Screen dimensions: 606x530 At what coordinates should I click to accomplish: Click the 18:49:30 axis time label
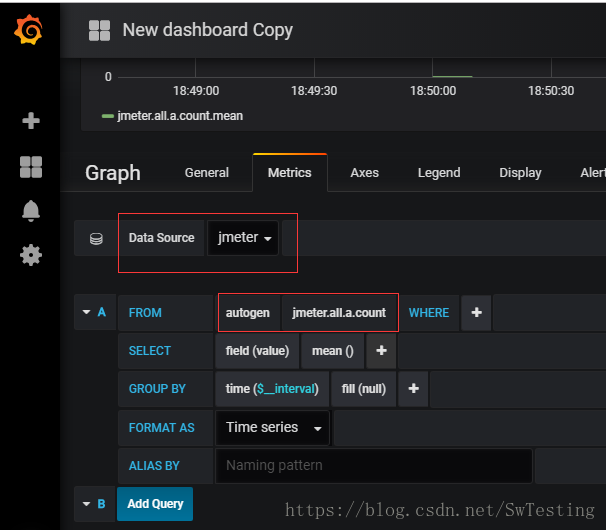click(x=314, y=91)
